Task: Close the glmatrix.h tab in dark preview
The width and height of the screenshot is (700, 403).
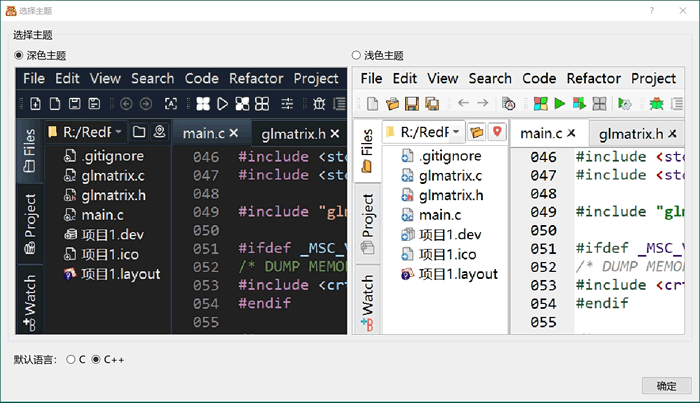Action: coord(335,133)
